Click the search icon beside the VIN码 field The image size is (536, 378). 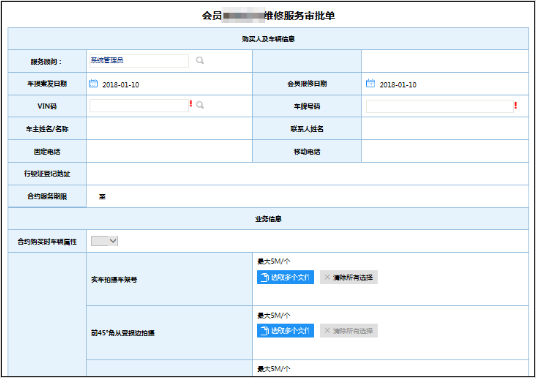pos(200,105)
